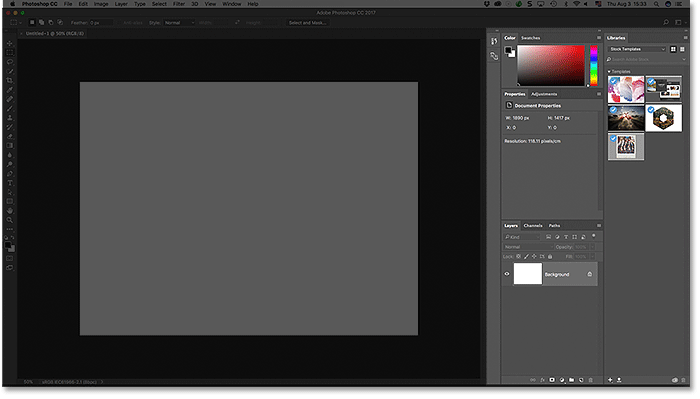Open the Opacity slider dropdown arrow
The height and width of the screenshot is (399, 700).
coord(592,247)
